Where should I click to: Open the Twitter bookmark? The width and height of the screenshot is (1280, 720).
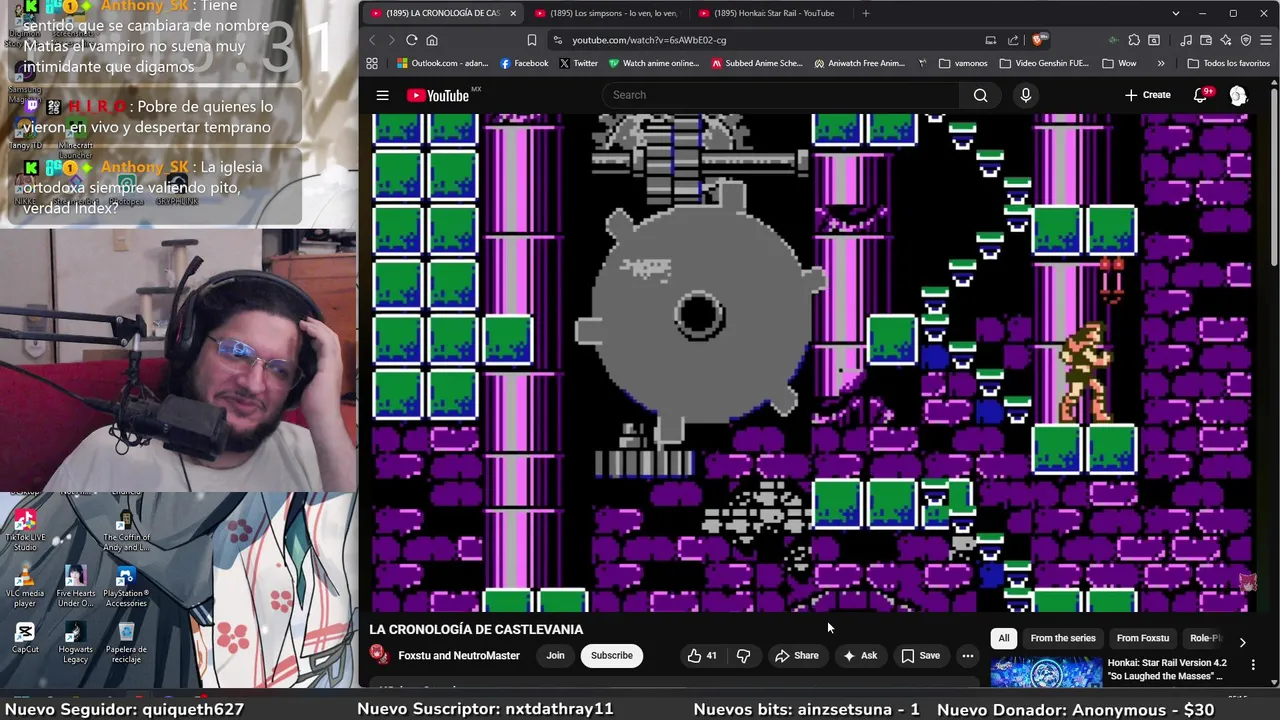click(578, 63)
